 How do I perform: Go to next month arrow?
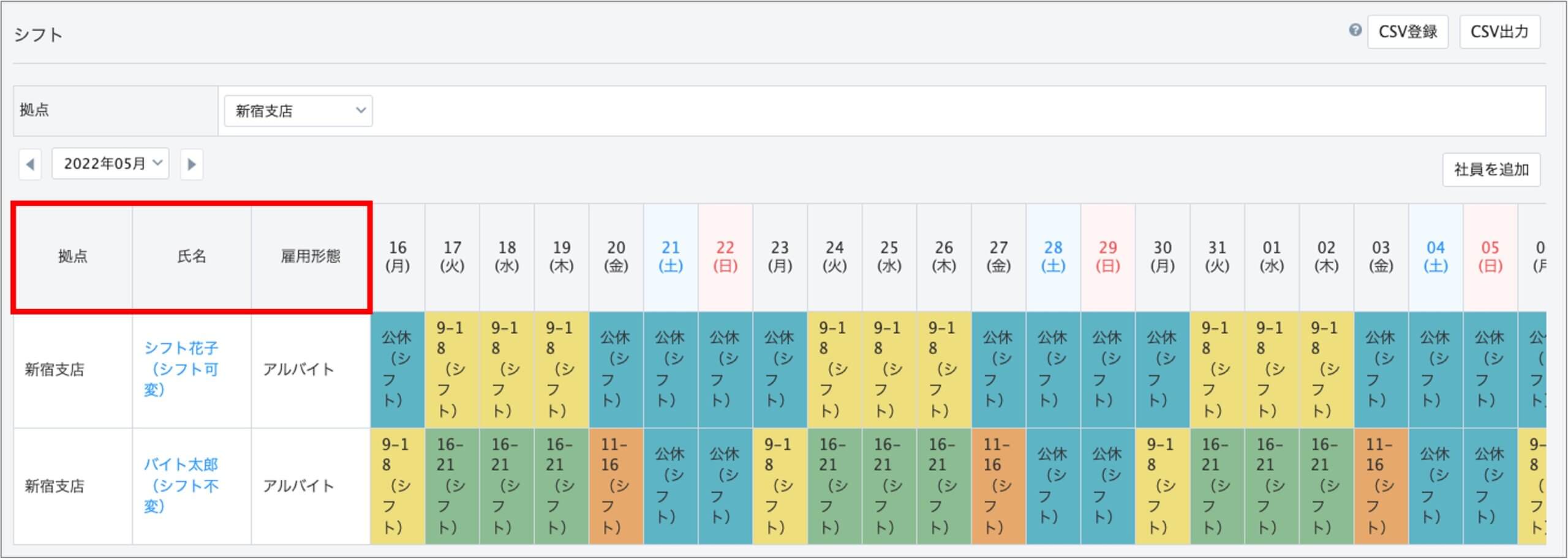[x=192, y=165]
